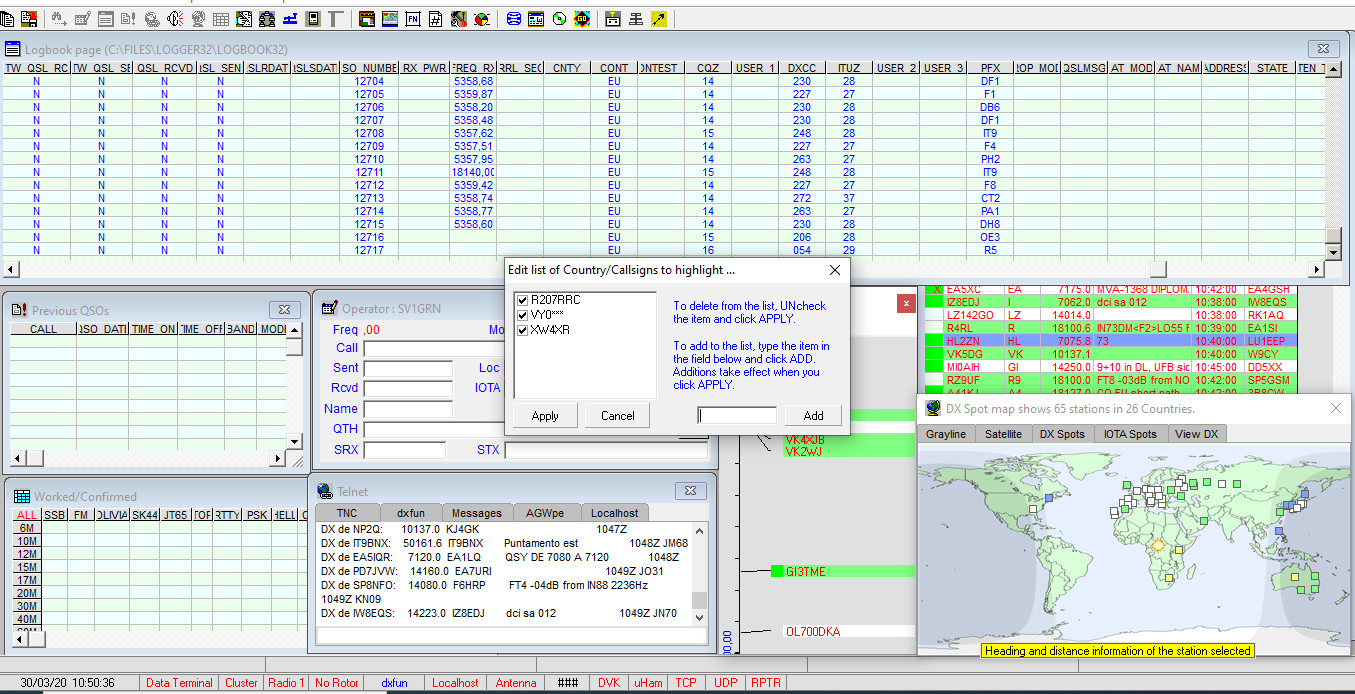This screenshot has height=694, width=1355.
Task: Select the IOTA Spots tab
Action: [1130, 434]
